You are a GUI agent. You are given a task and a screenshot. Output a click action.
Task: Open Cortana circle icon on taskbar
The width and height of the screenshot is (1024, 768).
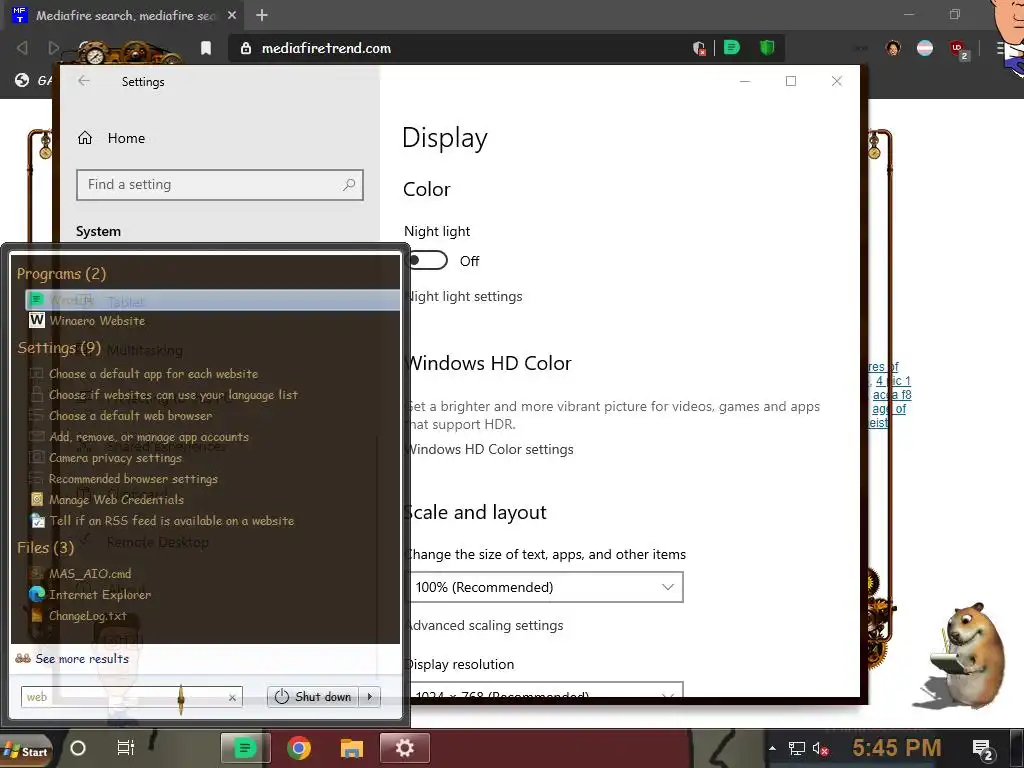click(78, 748)
